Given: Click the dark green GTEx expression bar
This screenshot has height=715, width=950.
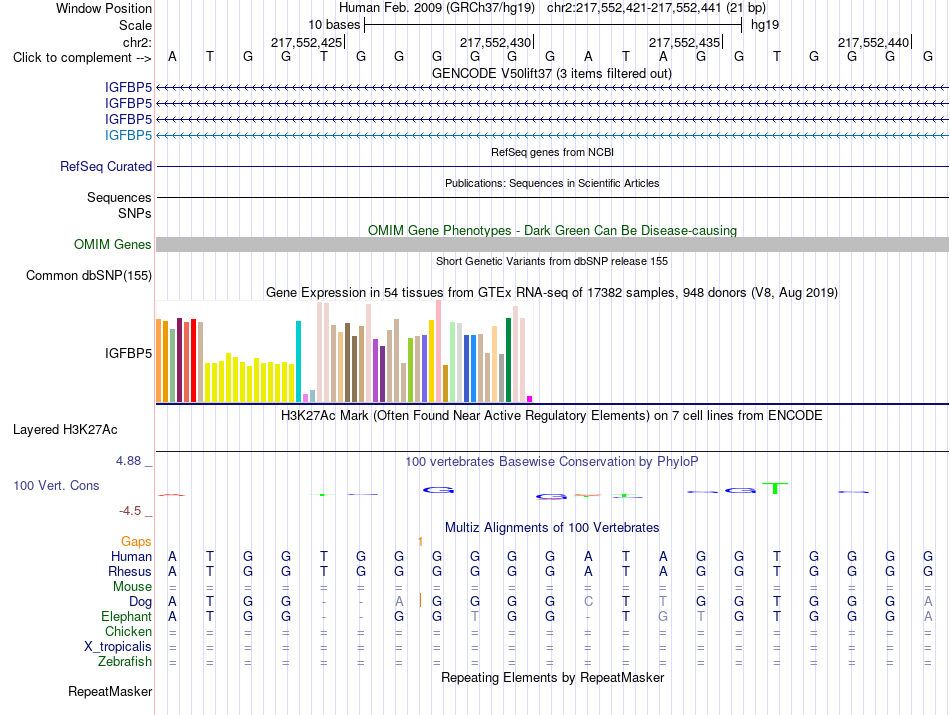Looking at the screenshot, I should (x=508, y=360).
